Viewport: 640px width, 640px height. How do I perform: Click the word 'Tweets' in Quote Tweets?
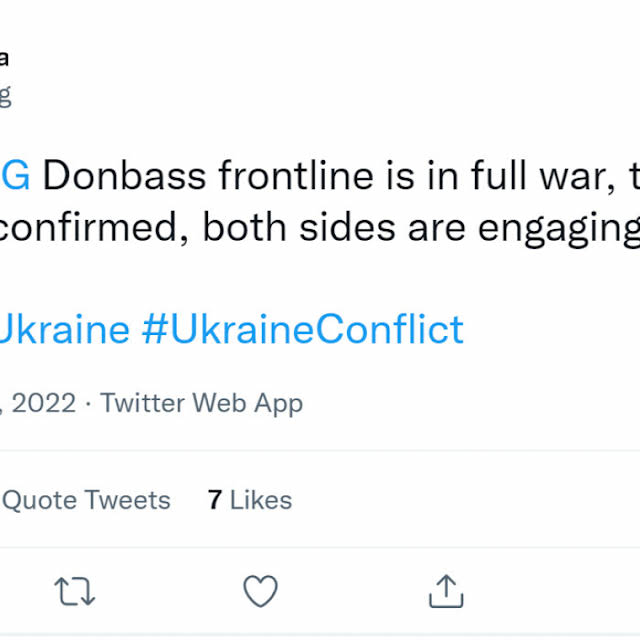pyautogui.click(x=128, y=500)
